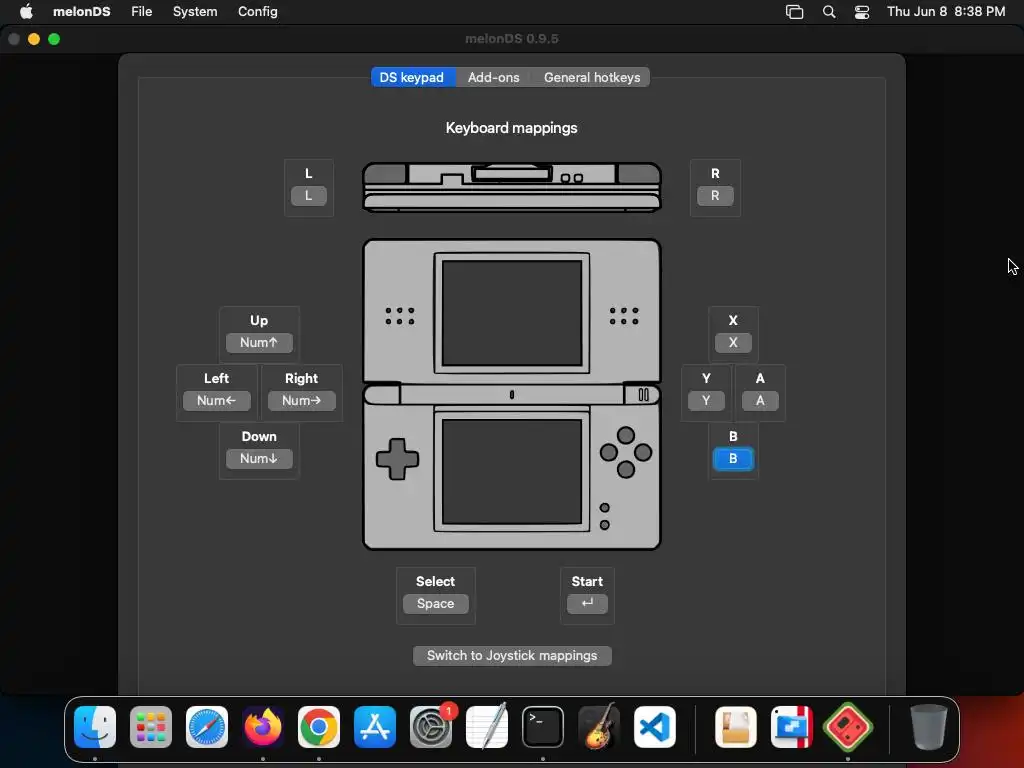Open Visual Studio Code in the dock
Viewport: 1024px width, 768px height.
click(655, 727)
